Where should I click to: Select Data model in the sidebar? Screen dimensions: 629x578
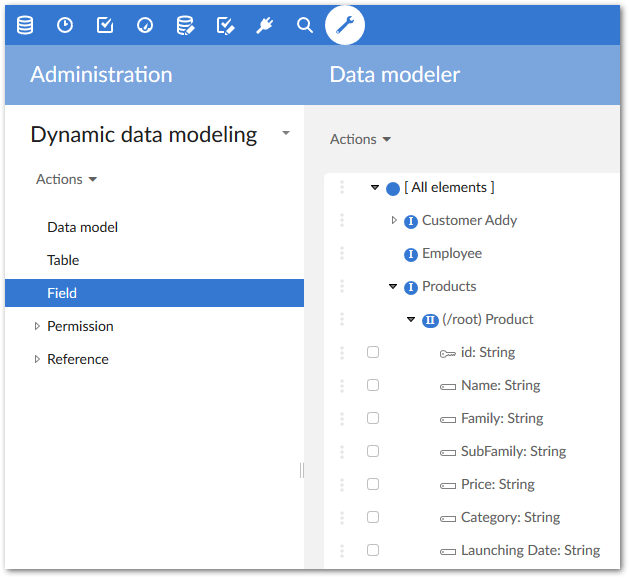click(x=82, y=227)
